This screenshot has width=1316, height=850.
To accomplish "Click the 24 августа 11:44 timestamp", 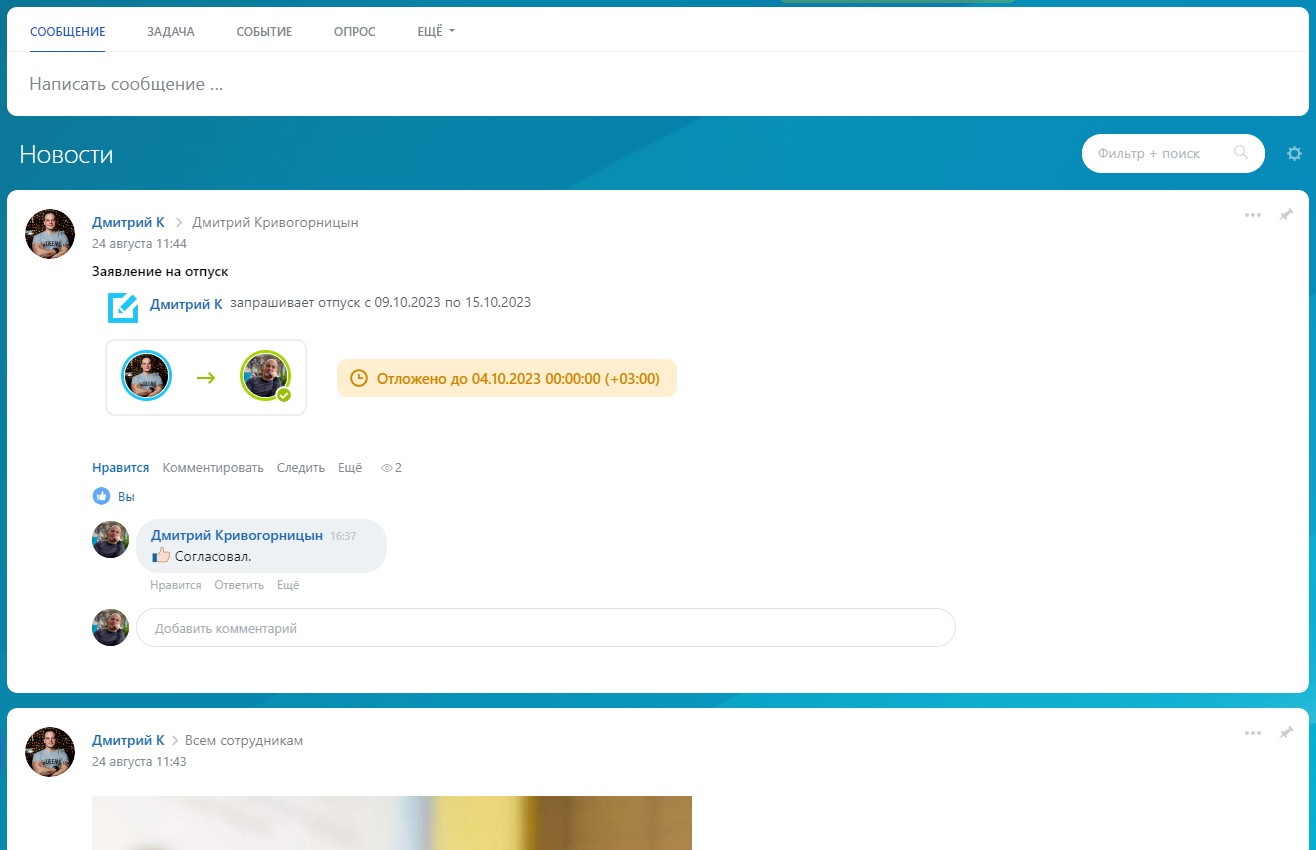I will point(139,243).
